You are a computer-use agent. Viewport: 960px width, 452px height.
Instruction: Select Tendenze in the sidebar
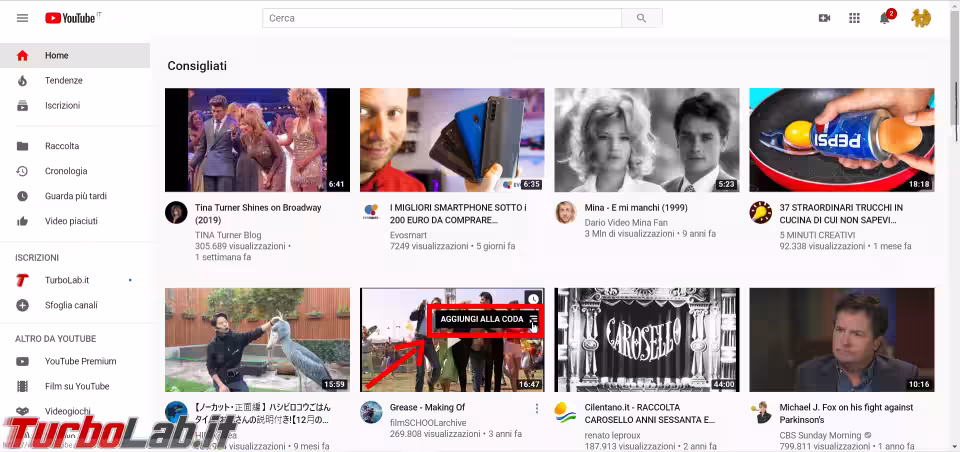(x=75, y=81)
